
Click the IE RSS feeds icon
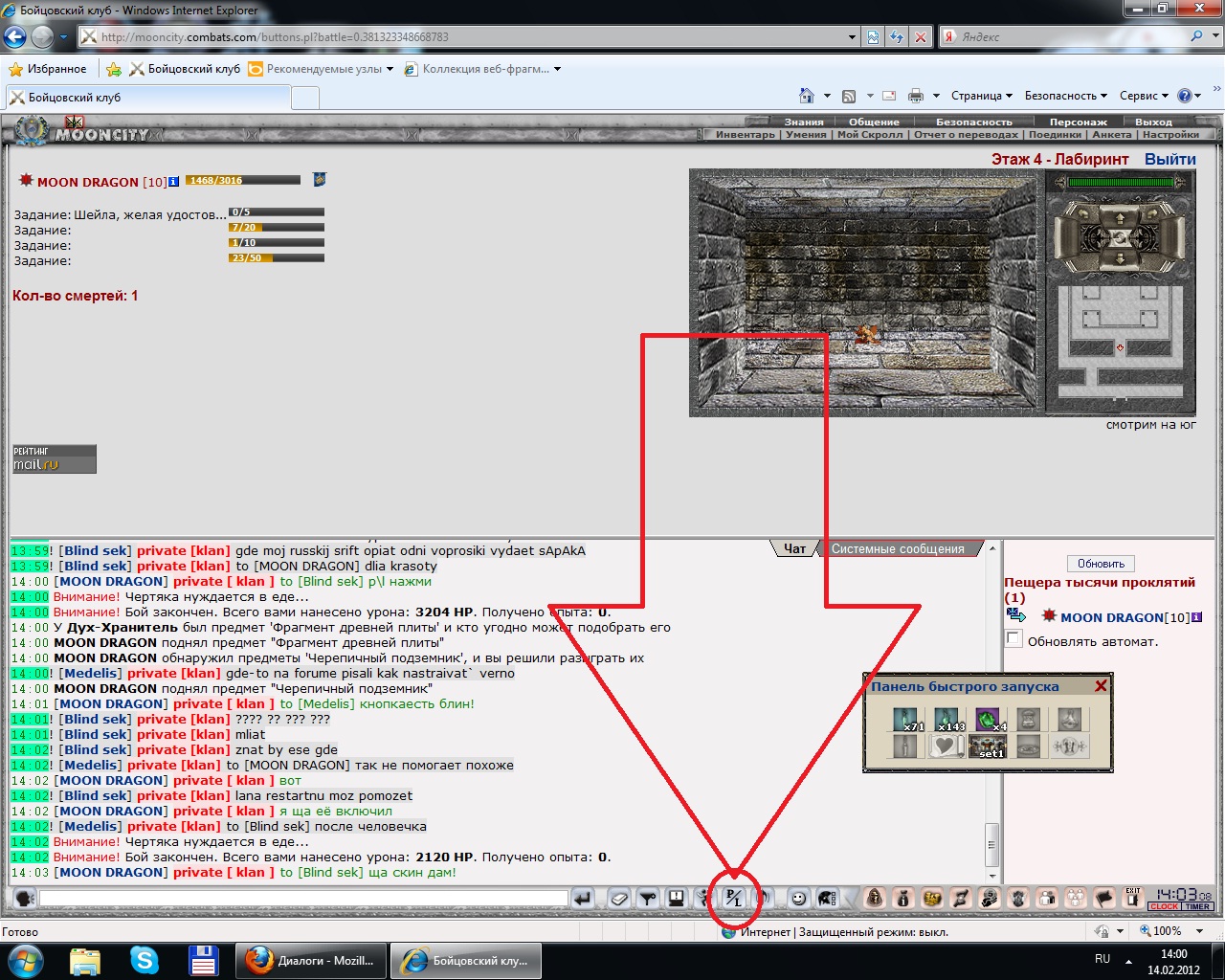tap(849, 96)
